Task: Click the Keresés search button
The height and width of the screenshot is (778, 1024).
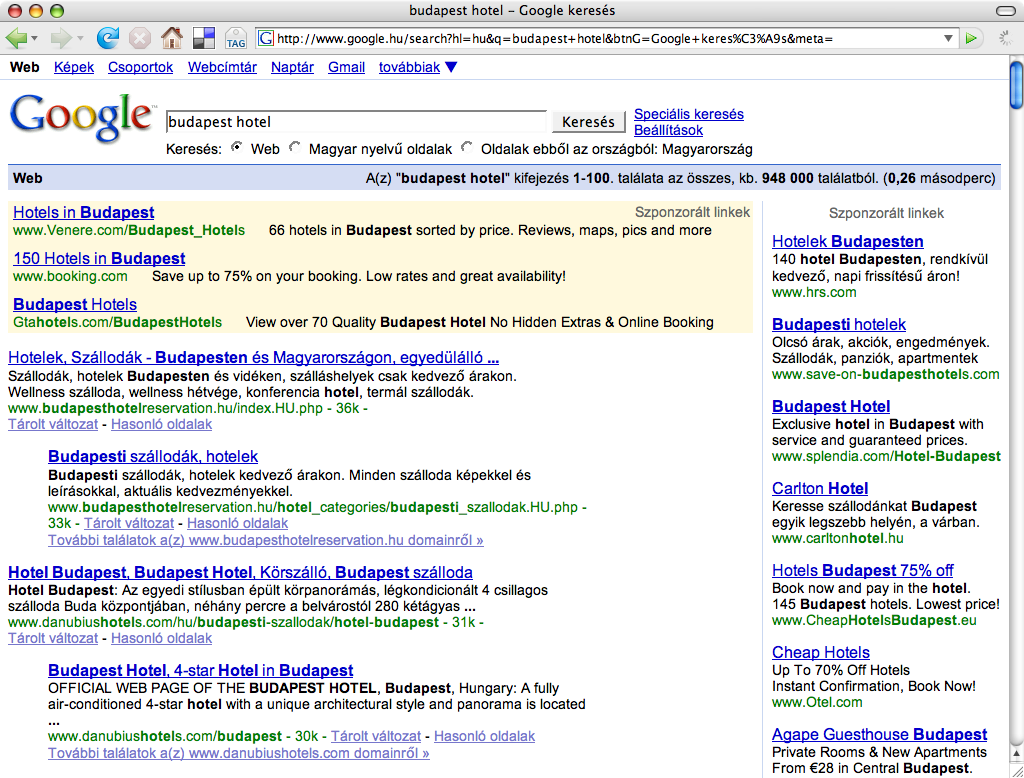Action: (588, 122)
